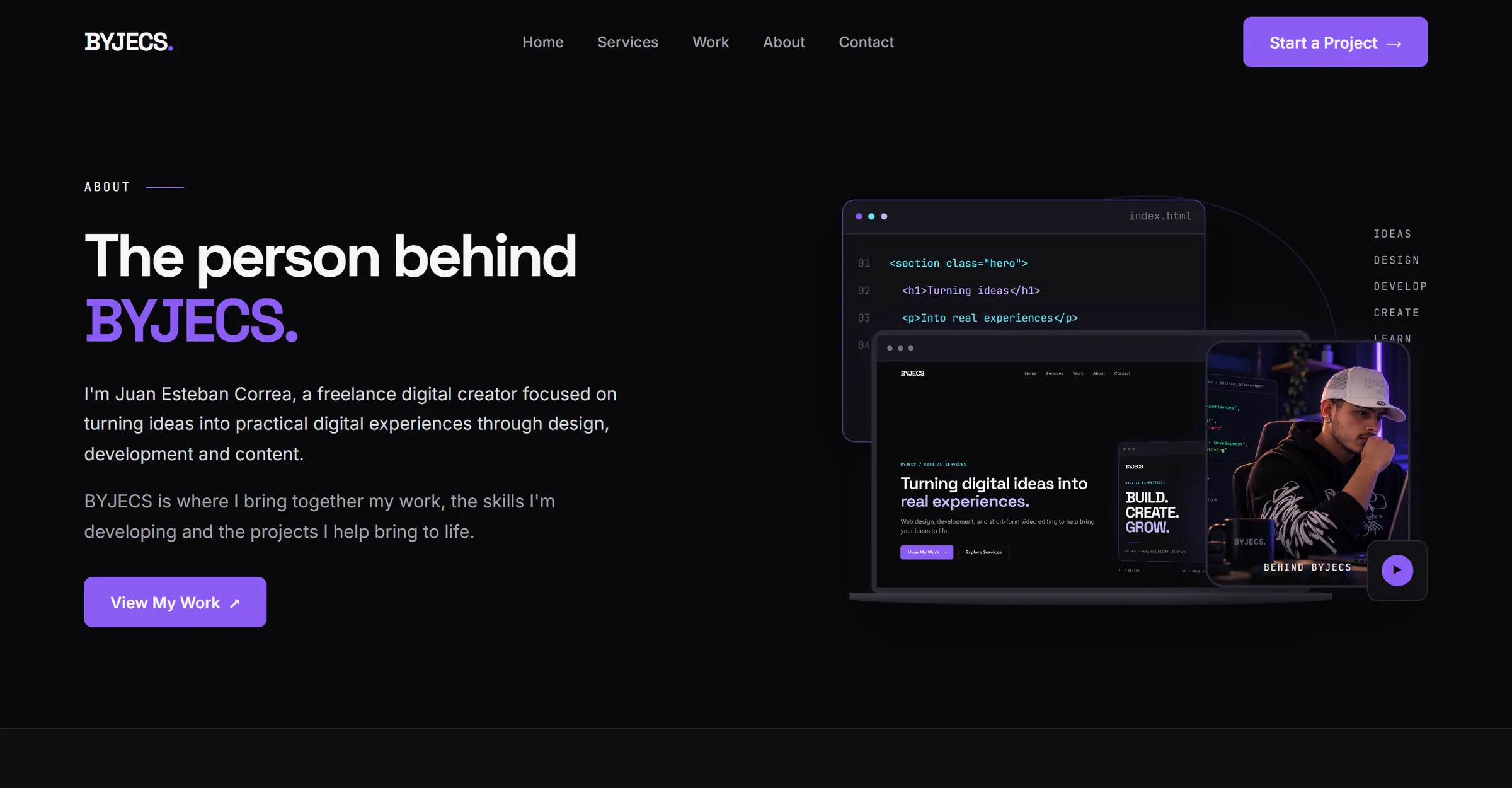This screenshot has height=788, width=1512.
Task: Click the purple BYJECS. heading text
Action: 192,322
